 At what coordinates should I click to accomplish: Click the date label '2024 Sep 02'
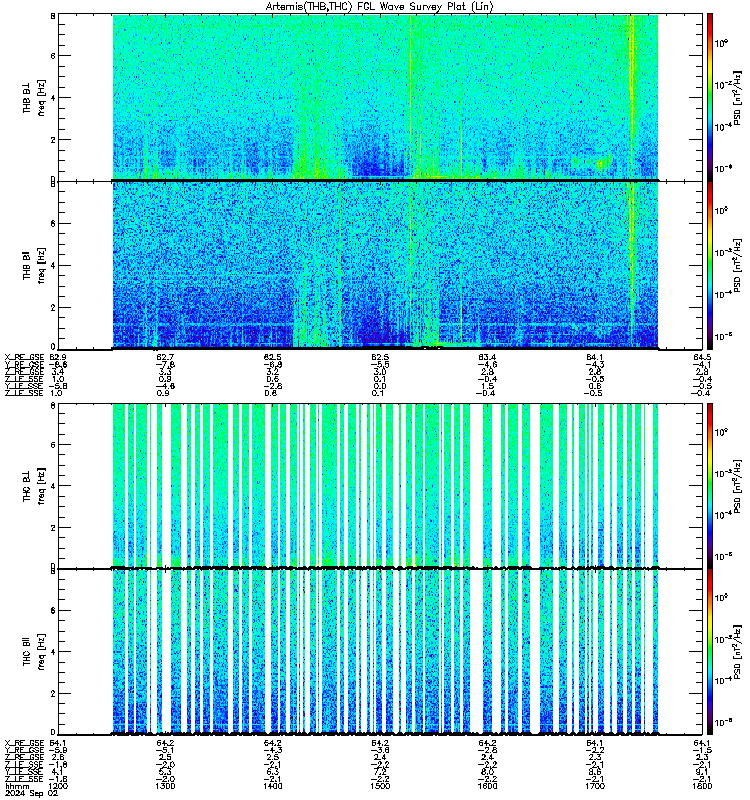[31, 794]
